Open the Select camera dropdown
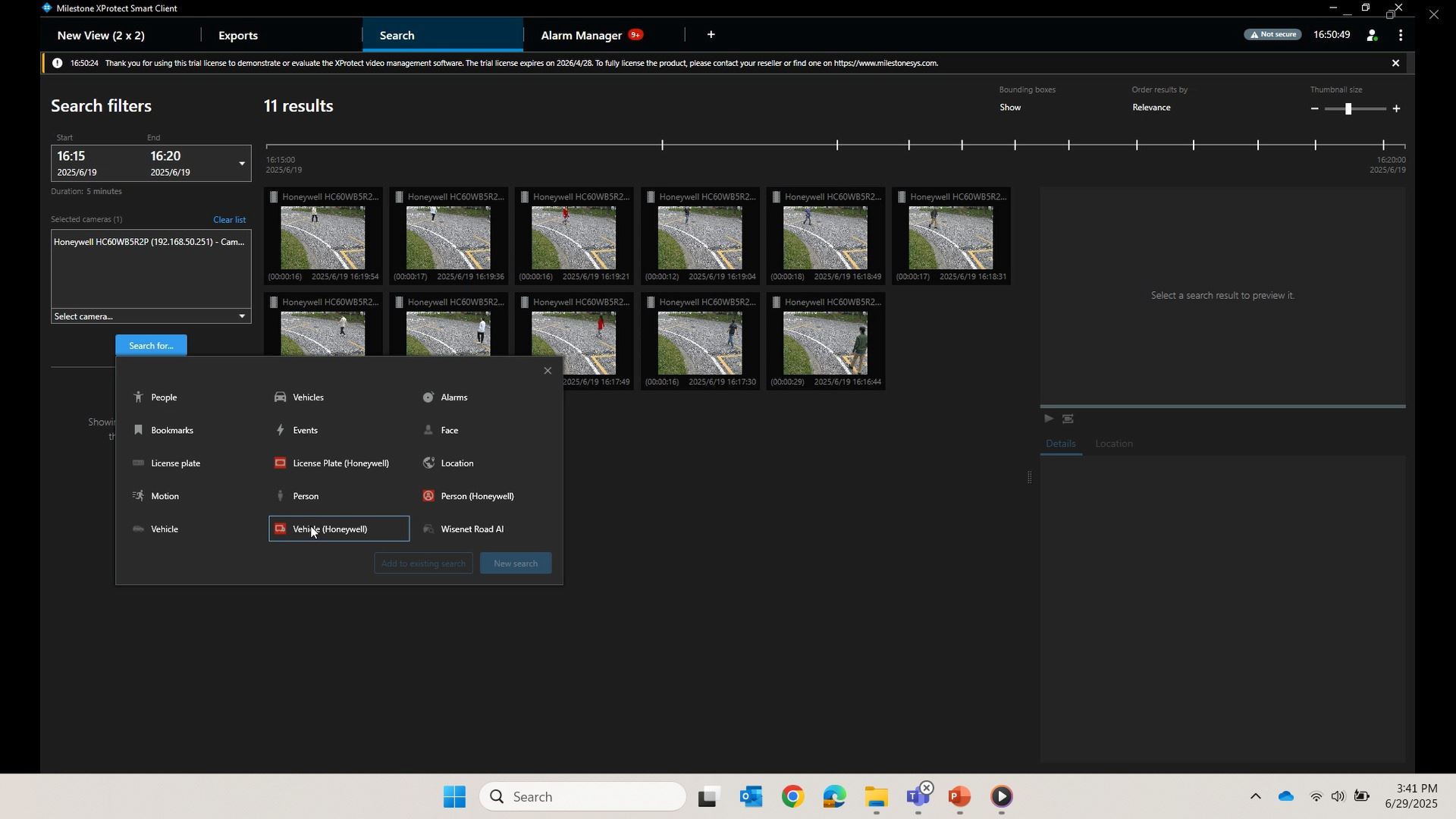The height and width of the screenshot is (819, 1456). coord(151,316)
